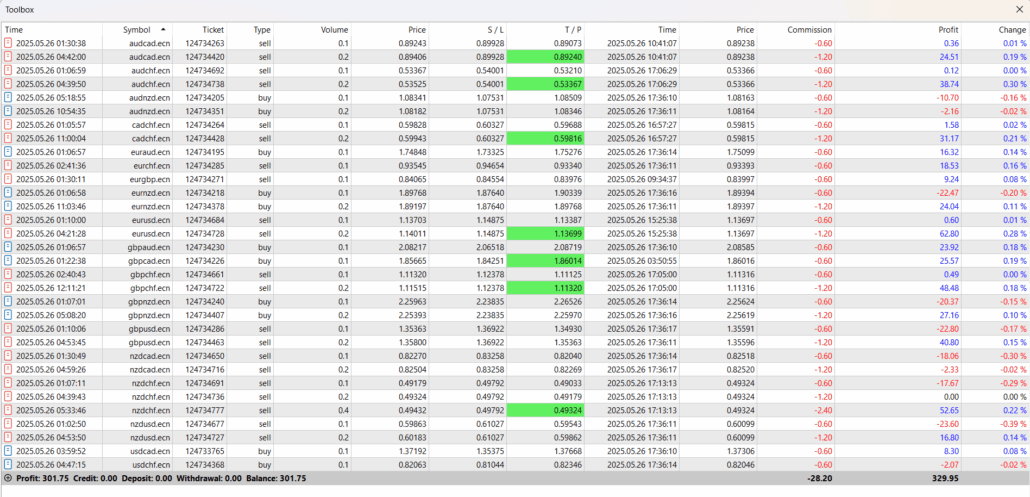Select the order icon beside 2025.05.26 04:42:00

click(x=8, y=57)
